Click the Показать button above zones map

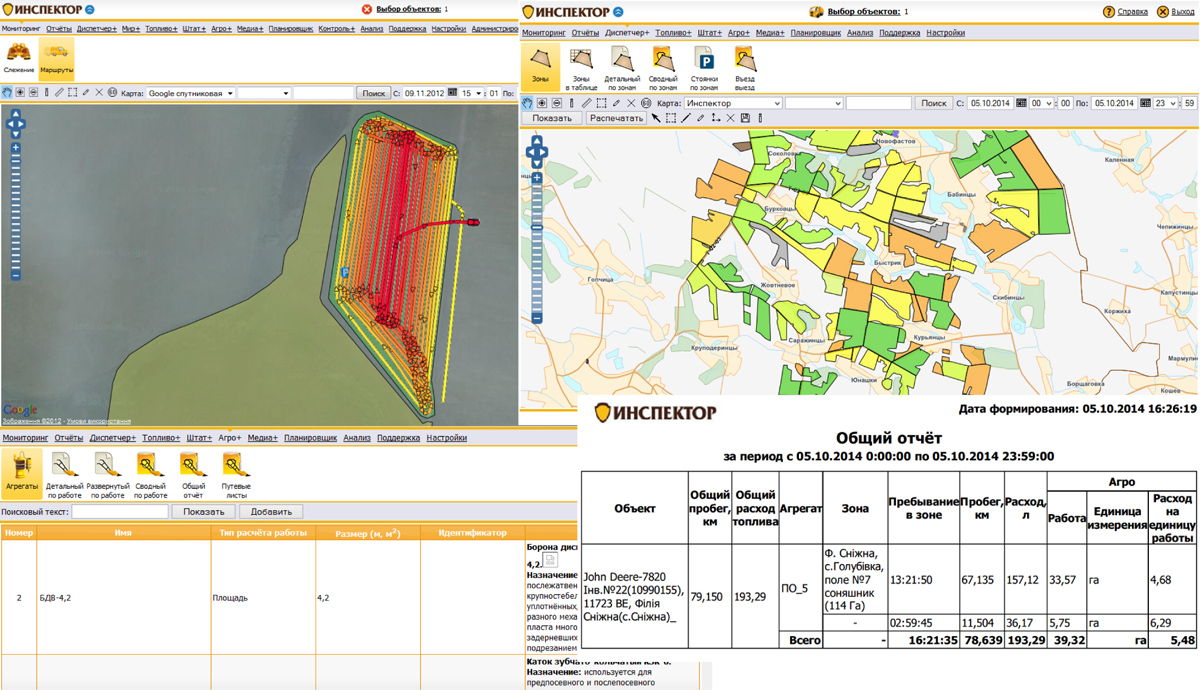(x=552, y=118)
